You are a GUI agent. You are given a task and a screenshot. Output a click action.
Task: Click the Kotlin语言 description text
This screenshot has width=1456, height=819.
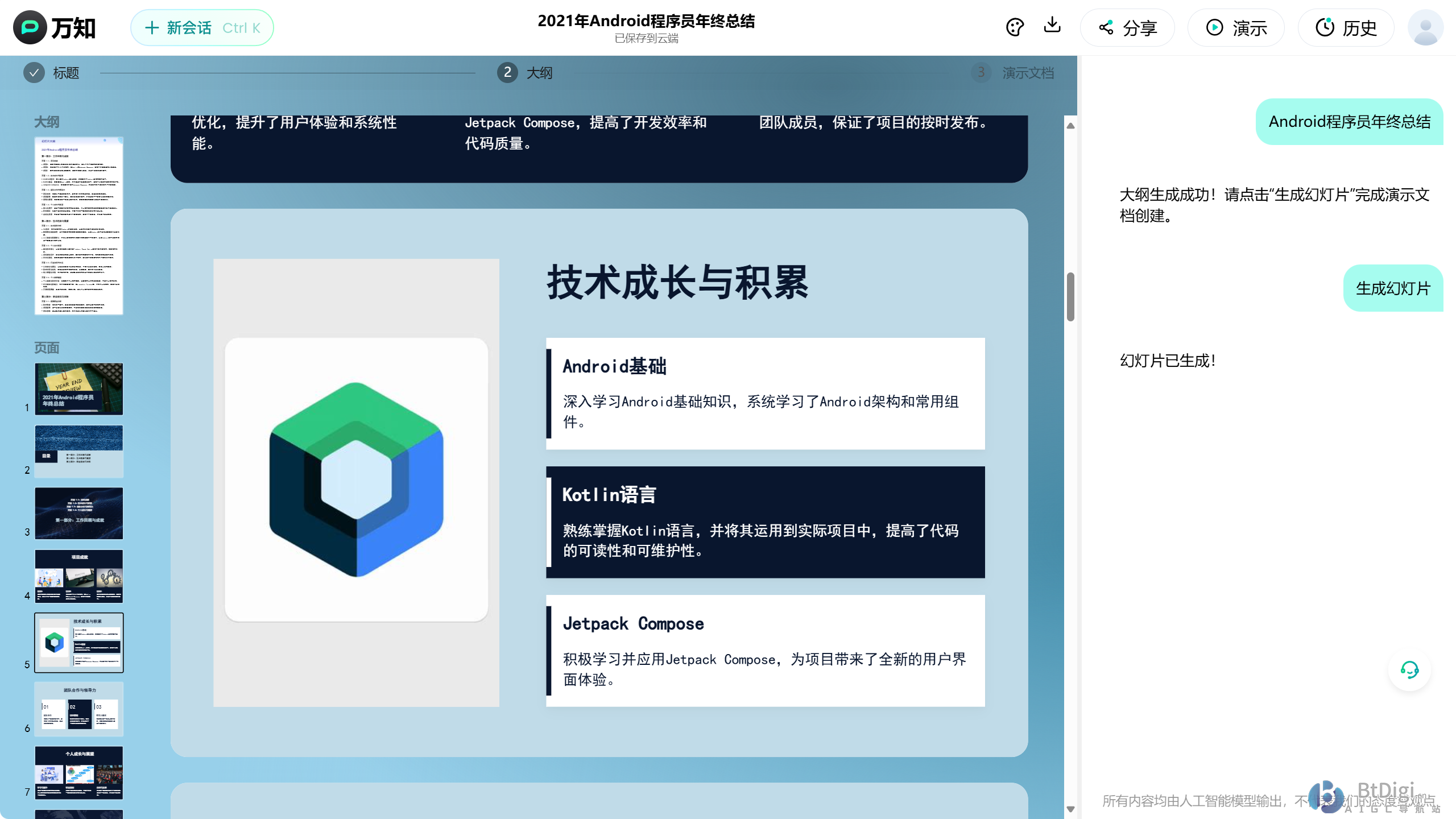point(760,540)
